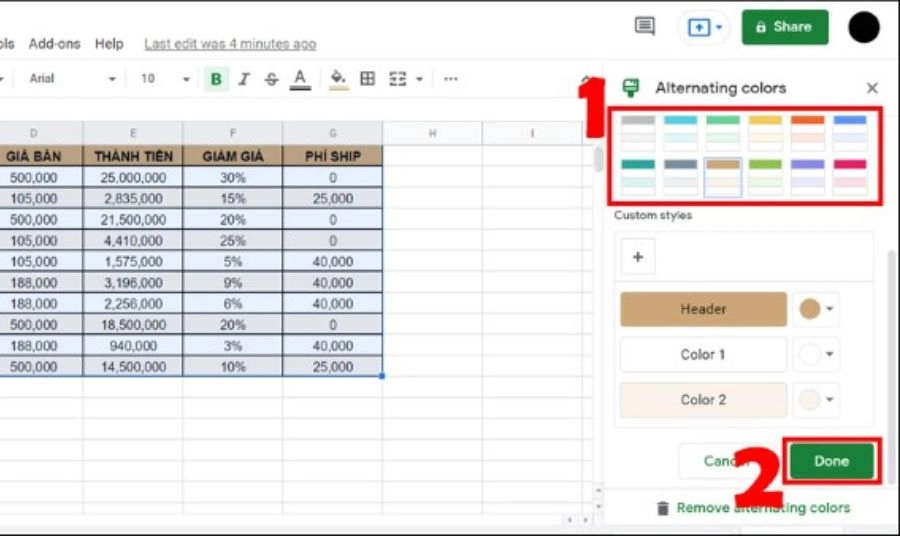The width and height of the screenshot is (900, 536).
Task: Apply strikethrough formatting
Action: 271,79
